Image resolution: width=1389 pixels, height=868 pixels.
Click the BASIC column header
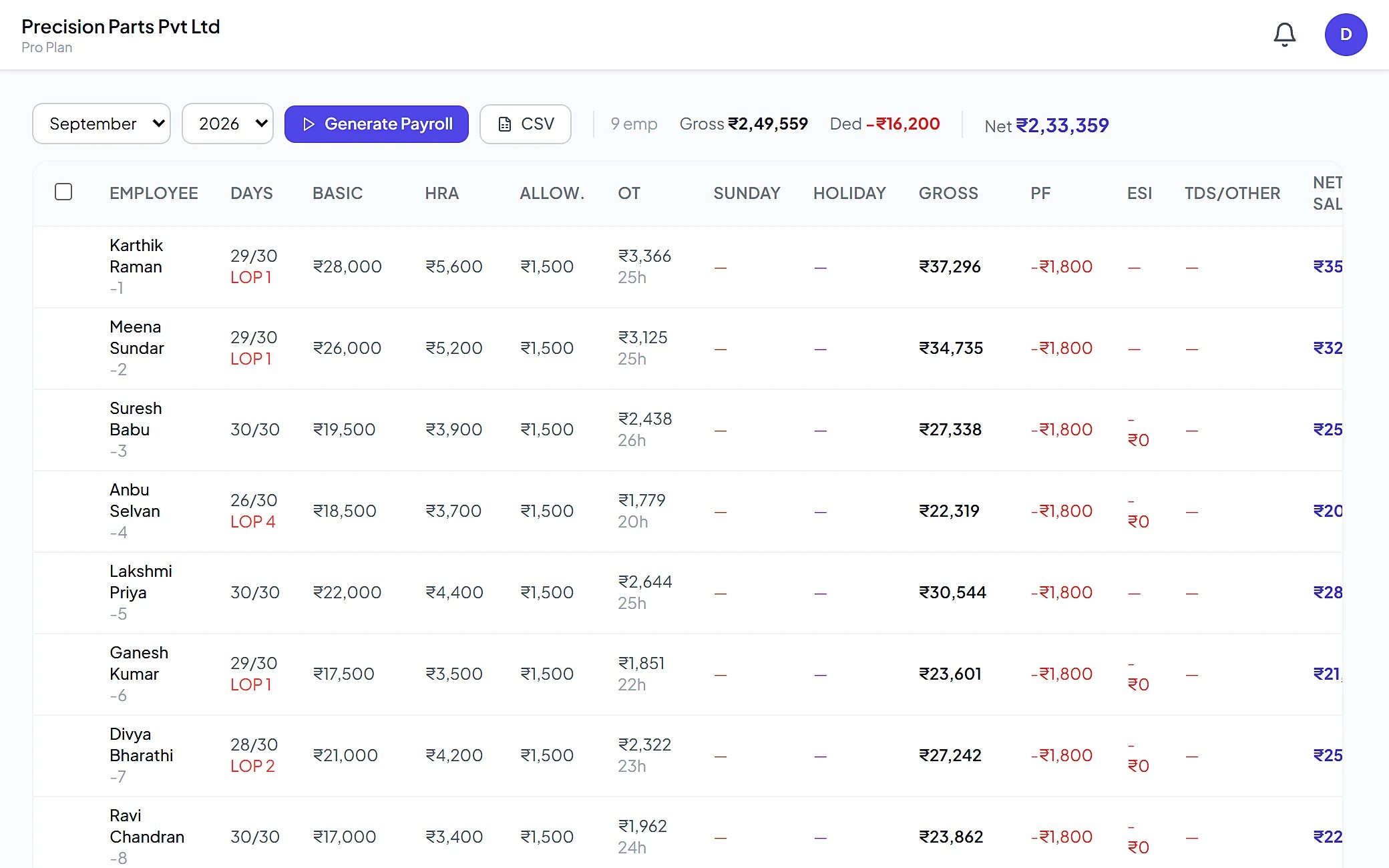point(337,194)
